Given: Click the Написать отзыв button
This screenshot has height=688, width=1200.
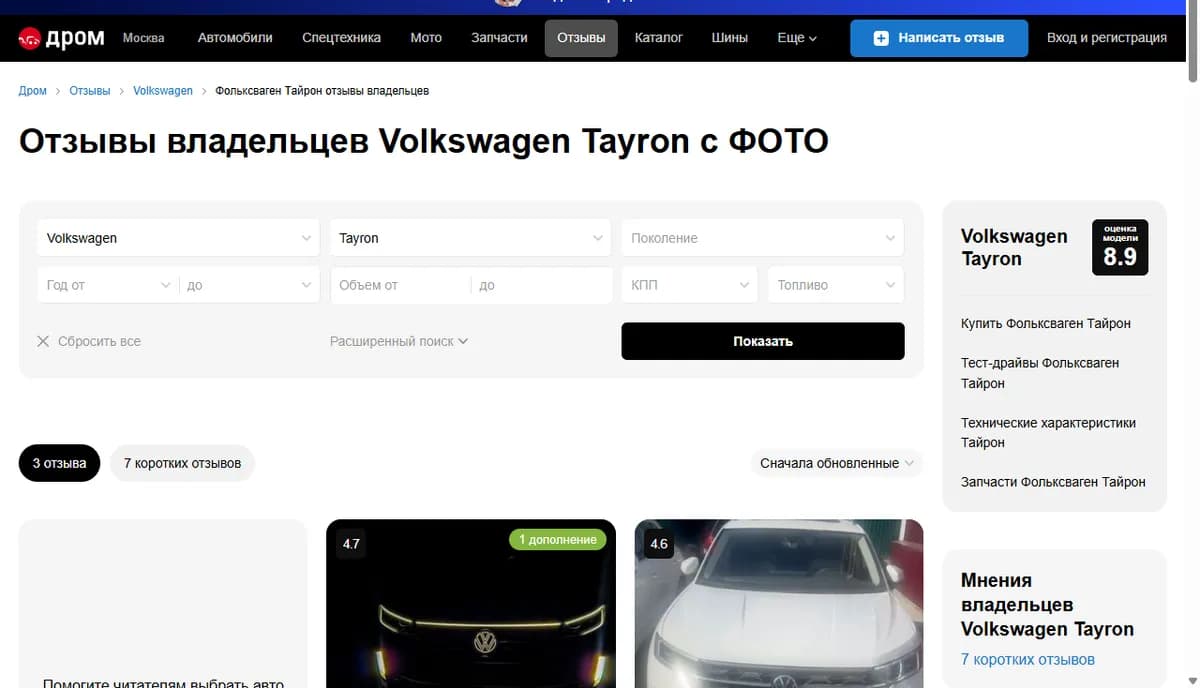Looking at the screenshot, I should 939,38.
